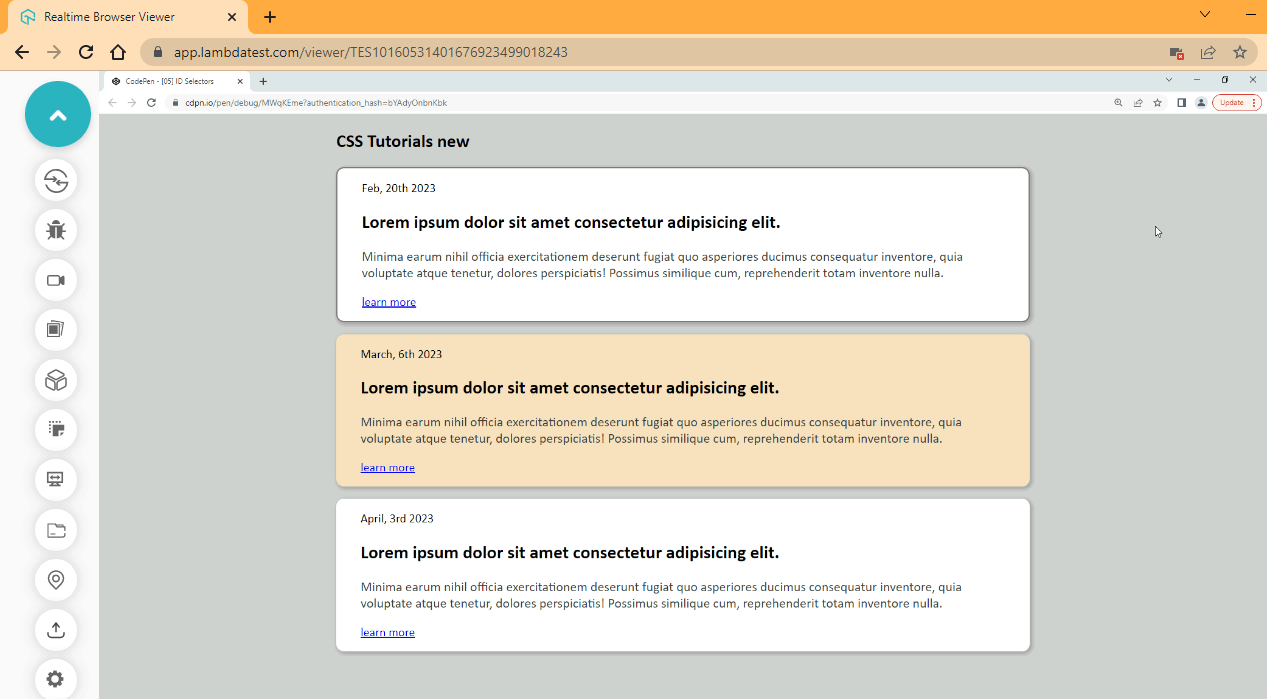Click the cdpn.io URL in inner address bar

(316, 103)
